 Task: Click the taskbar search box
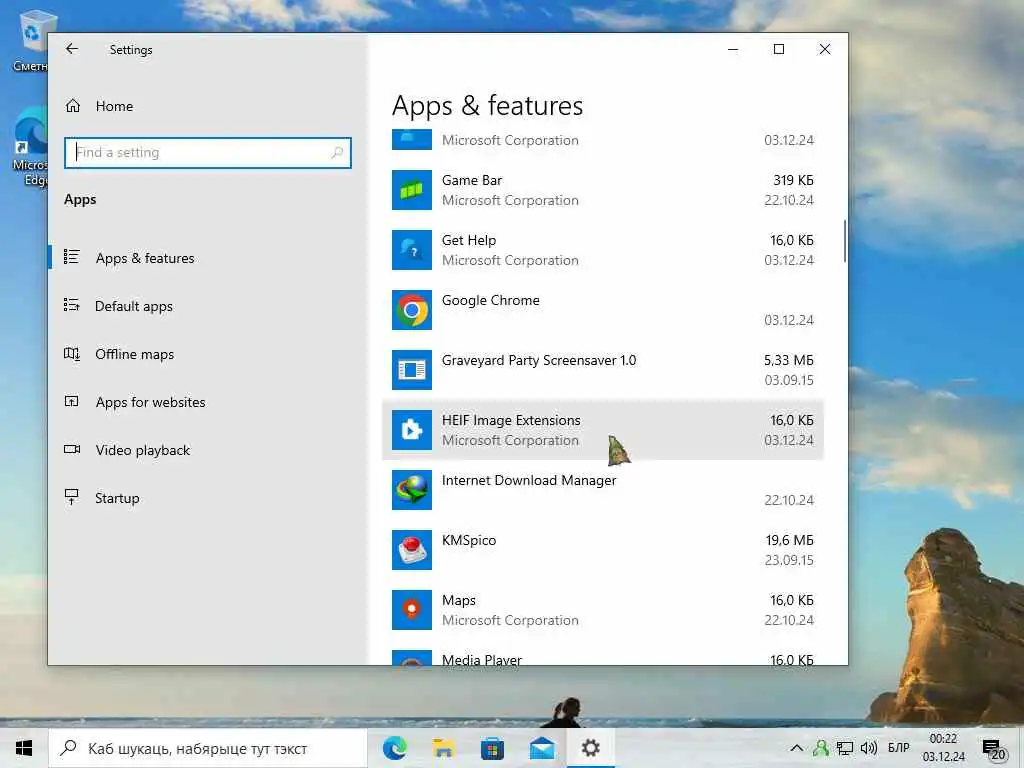(x=208, y=748)
